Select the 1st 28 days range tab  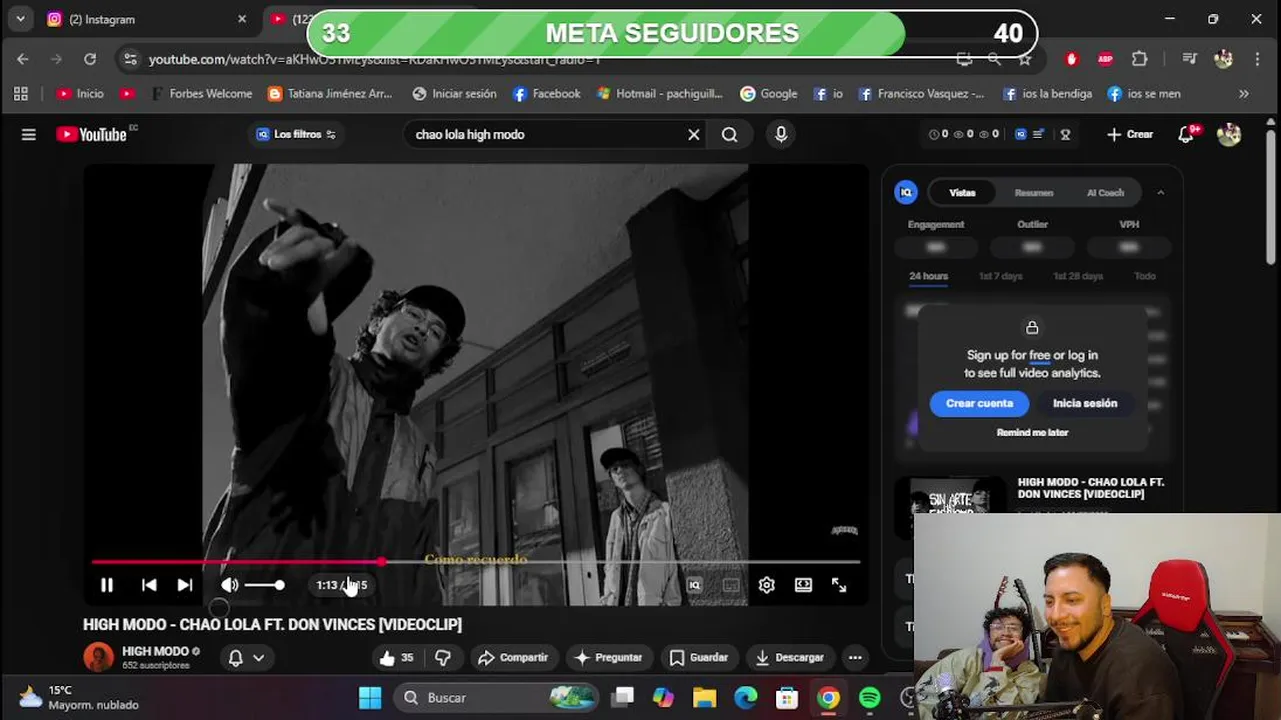1078,276
